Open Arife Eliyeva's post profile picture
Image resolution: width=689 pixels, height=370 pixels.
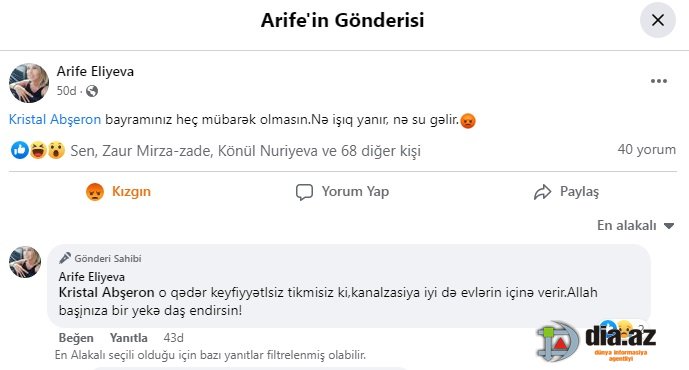click(x=29, y=83)
